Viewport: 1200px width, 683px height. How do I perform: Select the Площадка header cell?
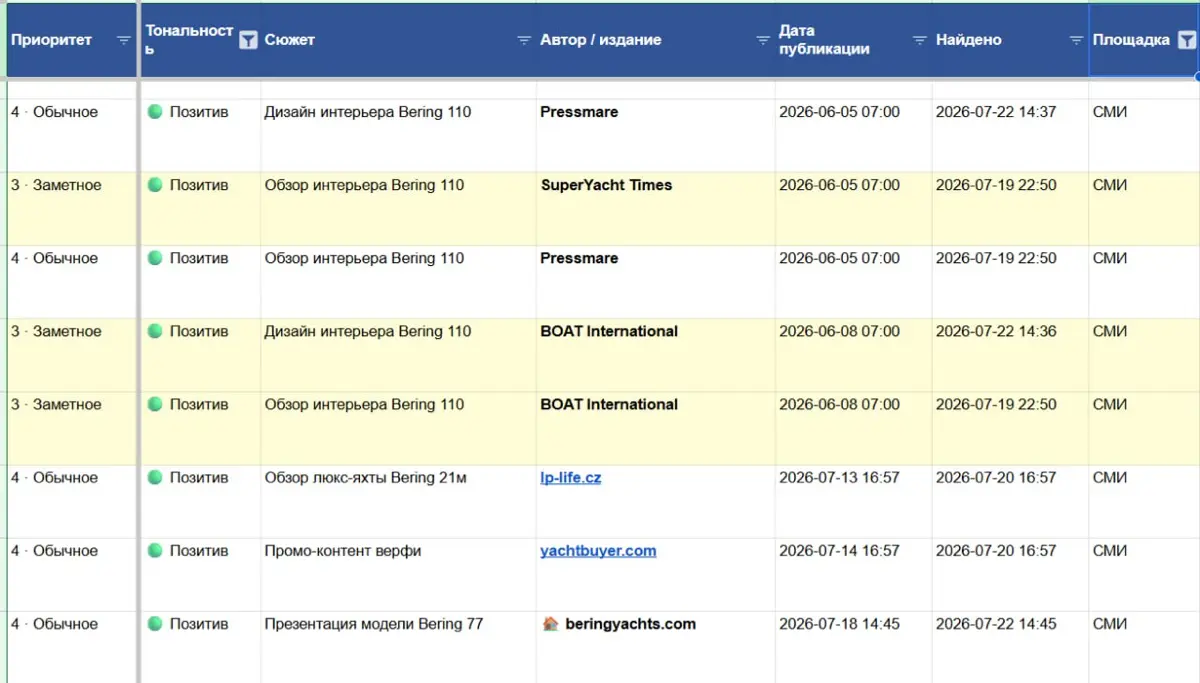[x=1144, y=40]
